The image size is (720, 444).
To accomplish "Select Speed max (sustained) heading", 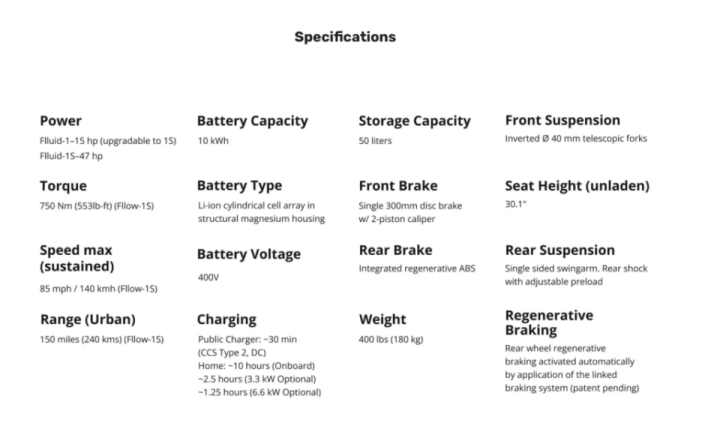I will coord(77,258).
